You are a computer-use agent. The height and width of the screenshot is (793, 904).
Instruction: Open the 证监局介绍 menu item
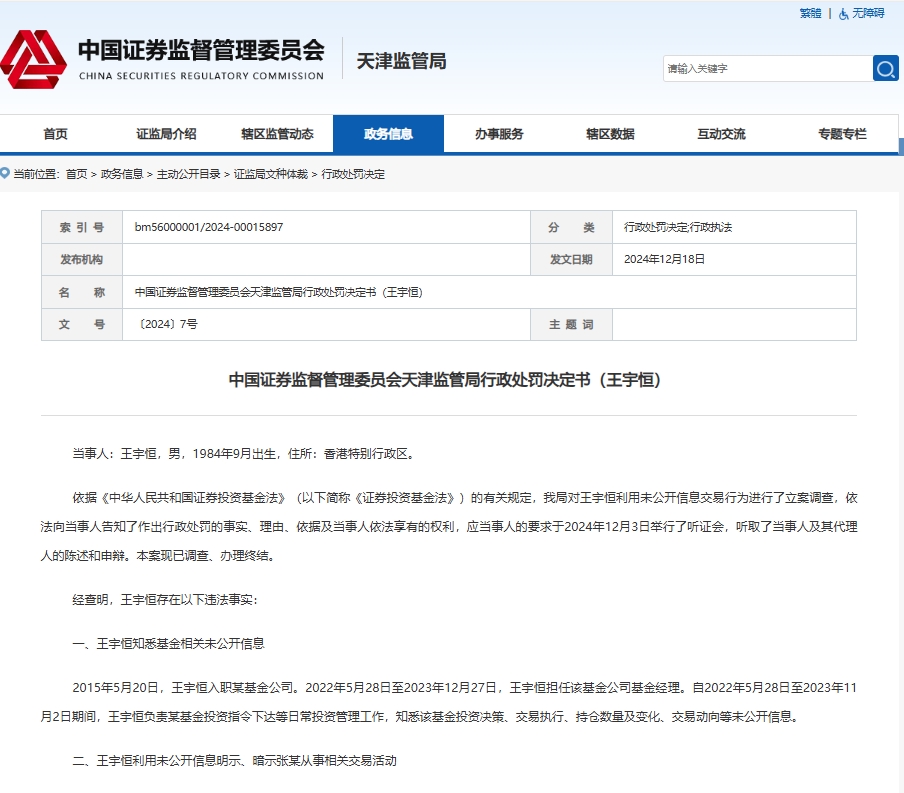tap(166, 134)
